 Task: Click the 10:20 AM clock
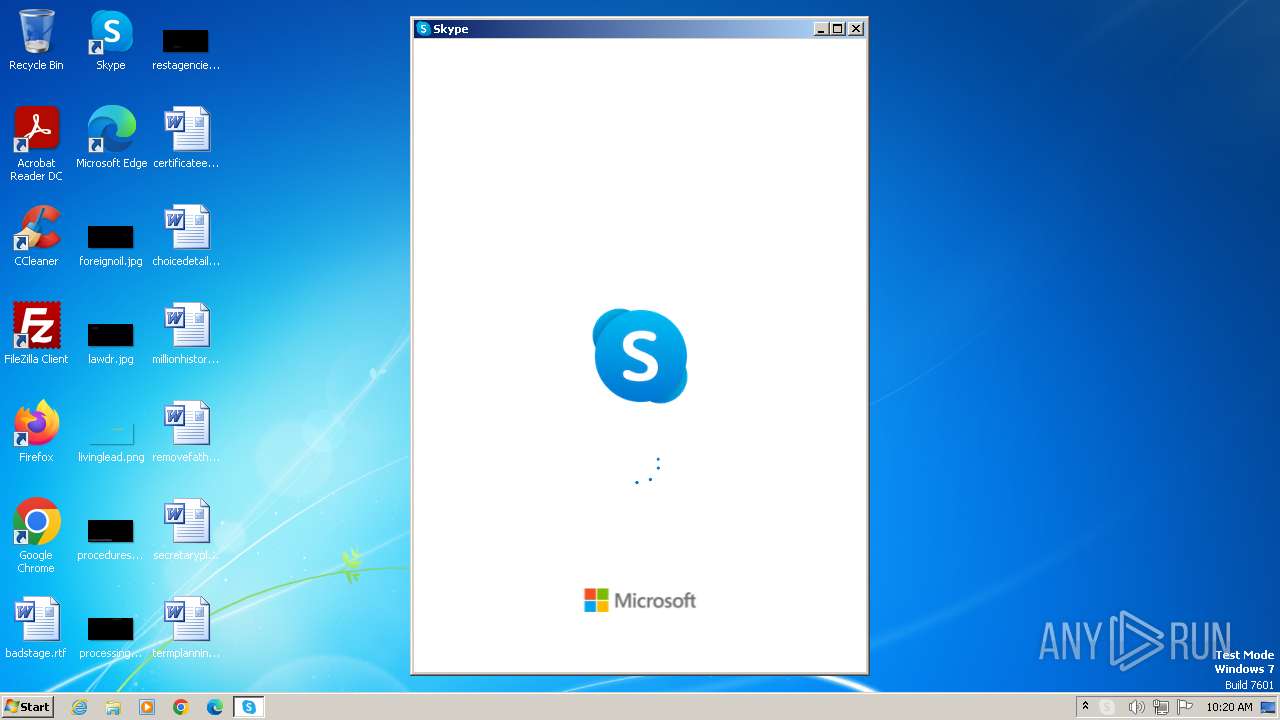[1229, 707]
